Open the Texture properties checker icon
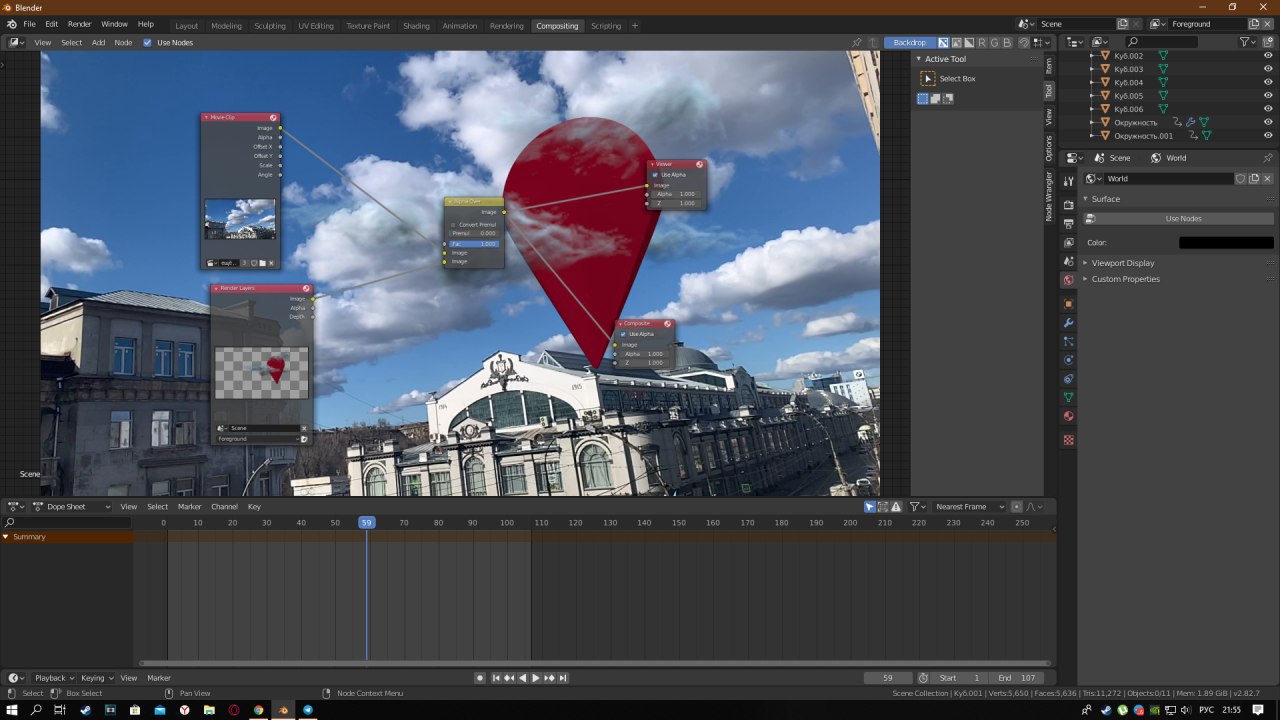Viewport: 1280px width, 720px height. click(x=1068, y=440)
